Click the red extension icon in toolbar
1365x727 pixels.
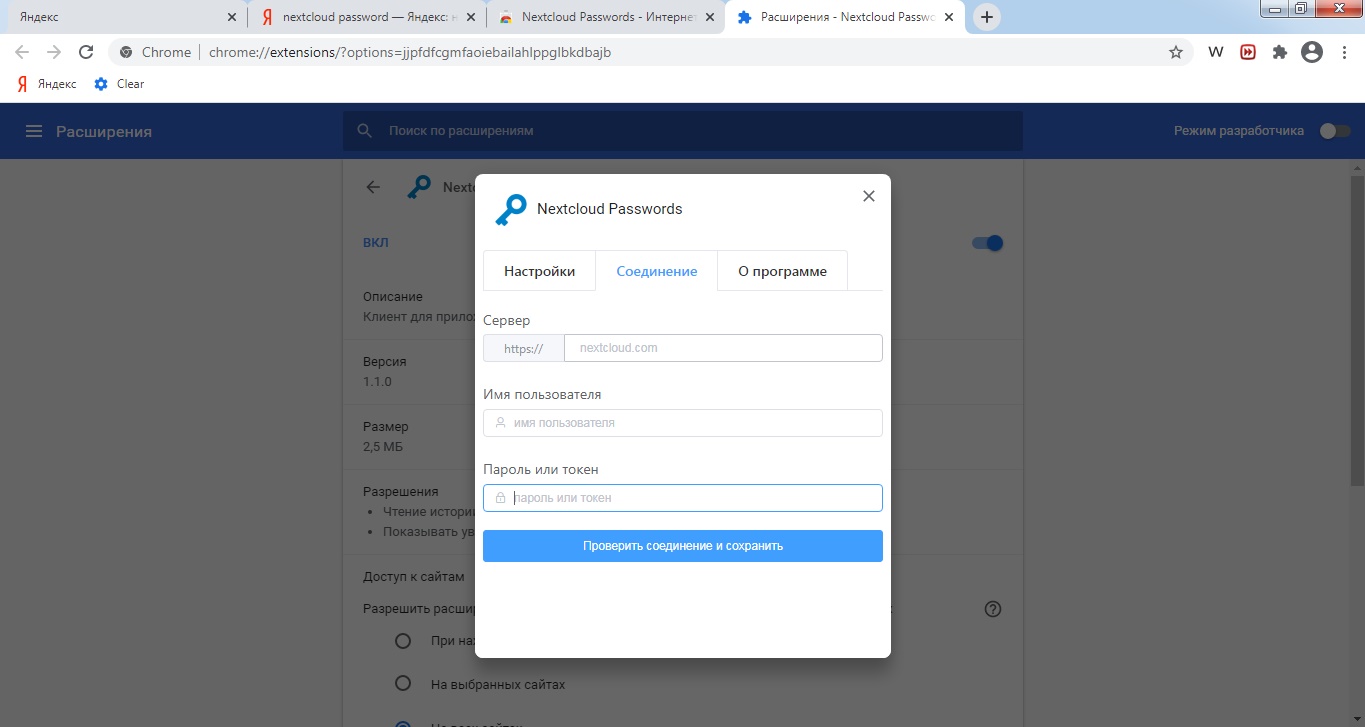pyautogui.click(x=1247, y=51)
